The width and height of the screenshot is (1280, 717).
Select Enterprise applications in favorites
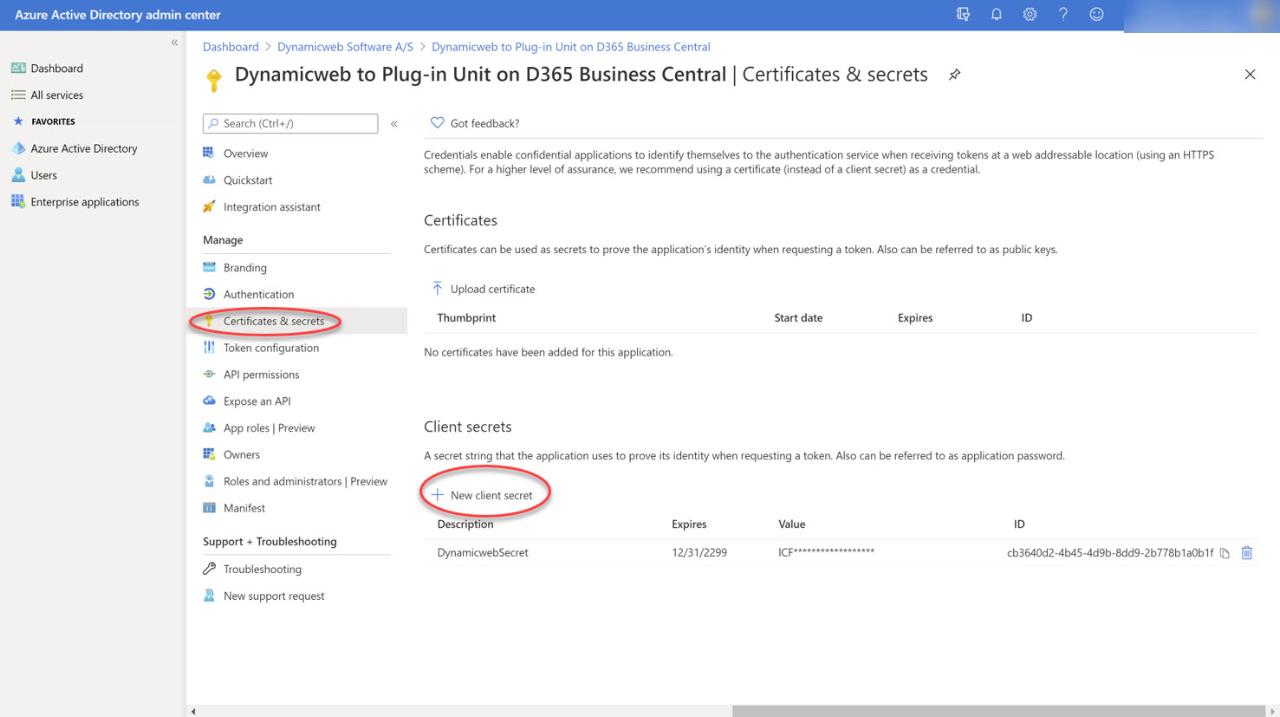[x=84, y=202]
